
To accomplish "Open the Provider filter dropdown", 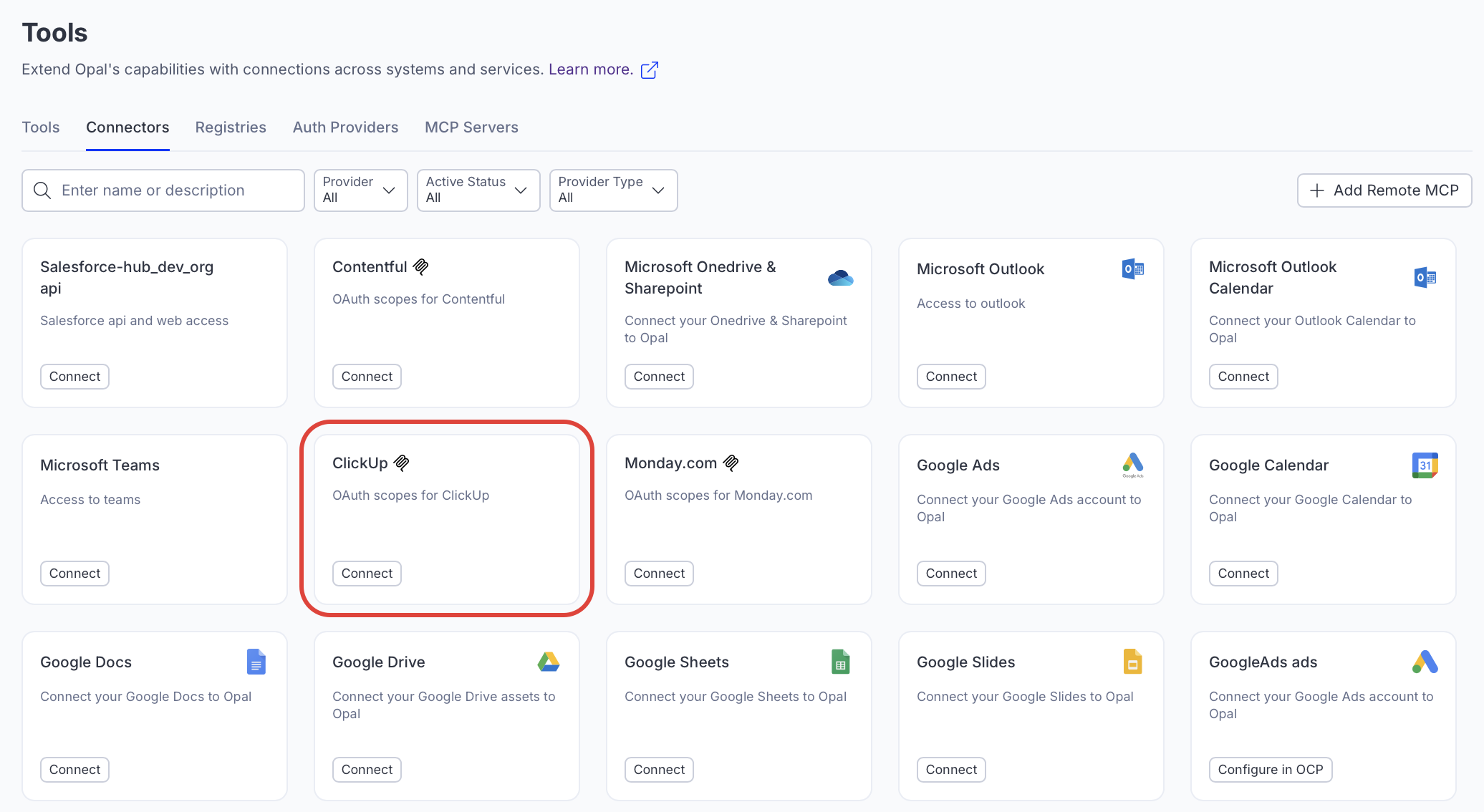I will click(x=360, y=190).
